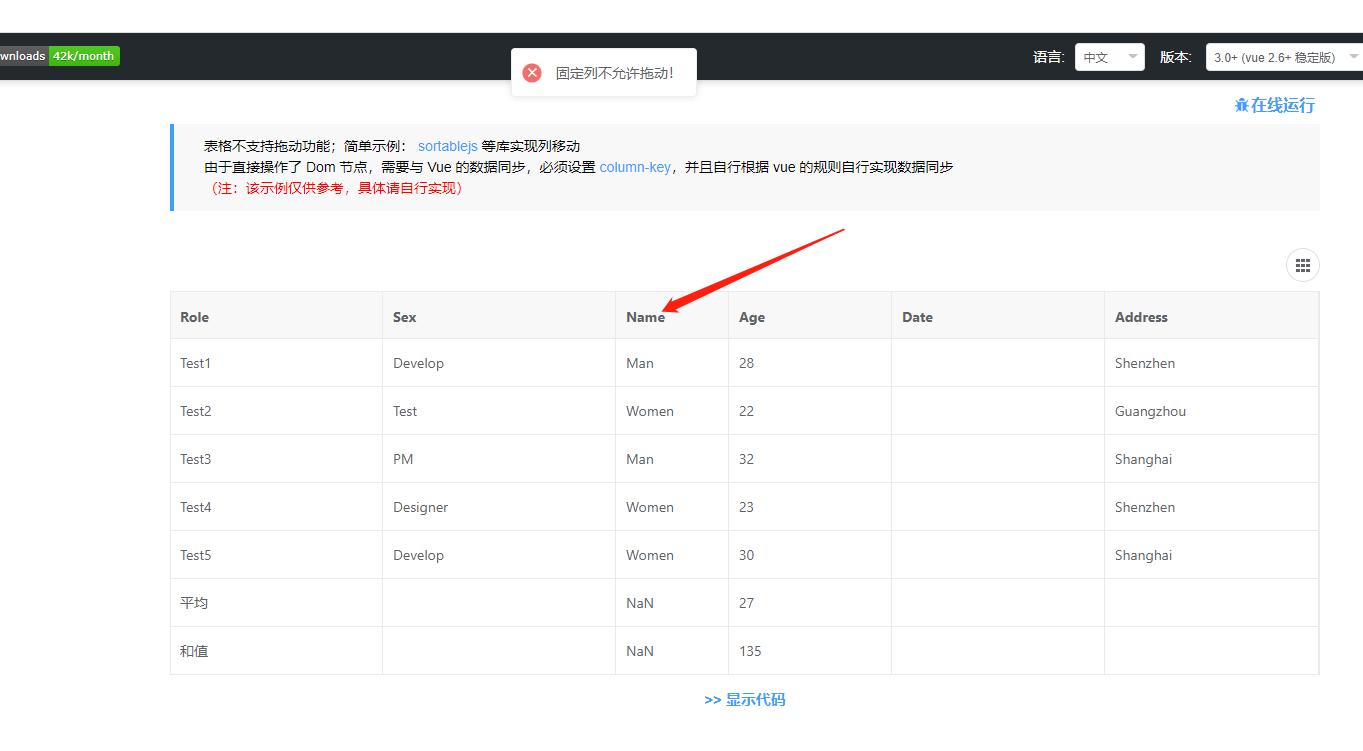Click the Designer cell
Viewport: 1363px width, 751px height.
pos(499,507)
